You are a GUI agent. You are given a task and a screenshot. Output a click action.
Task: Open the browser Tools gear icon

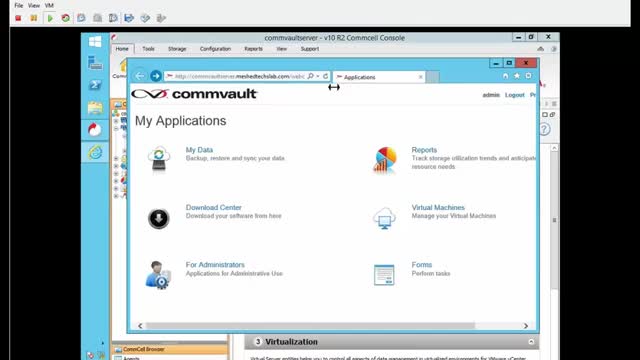528,76
